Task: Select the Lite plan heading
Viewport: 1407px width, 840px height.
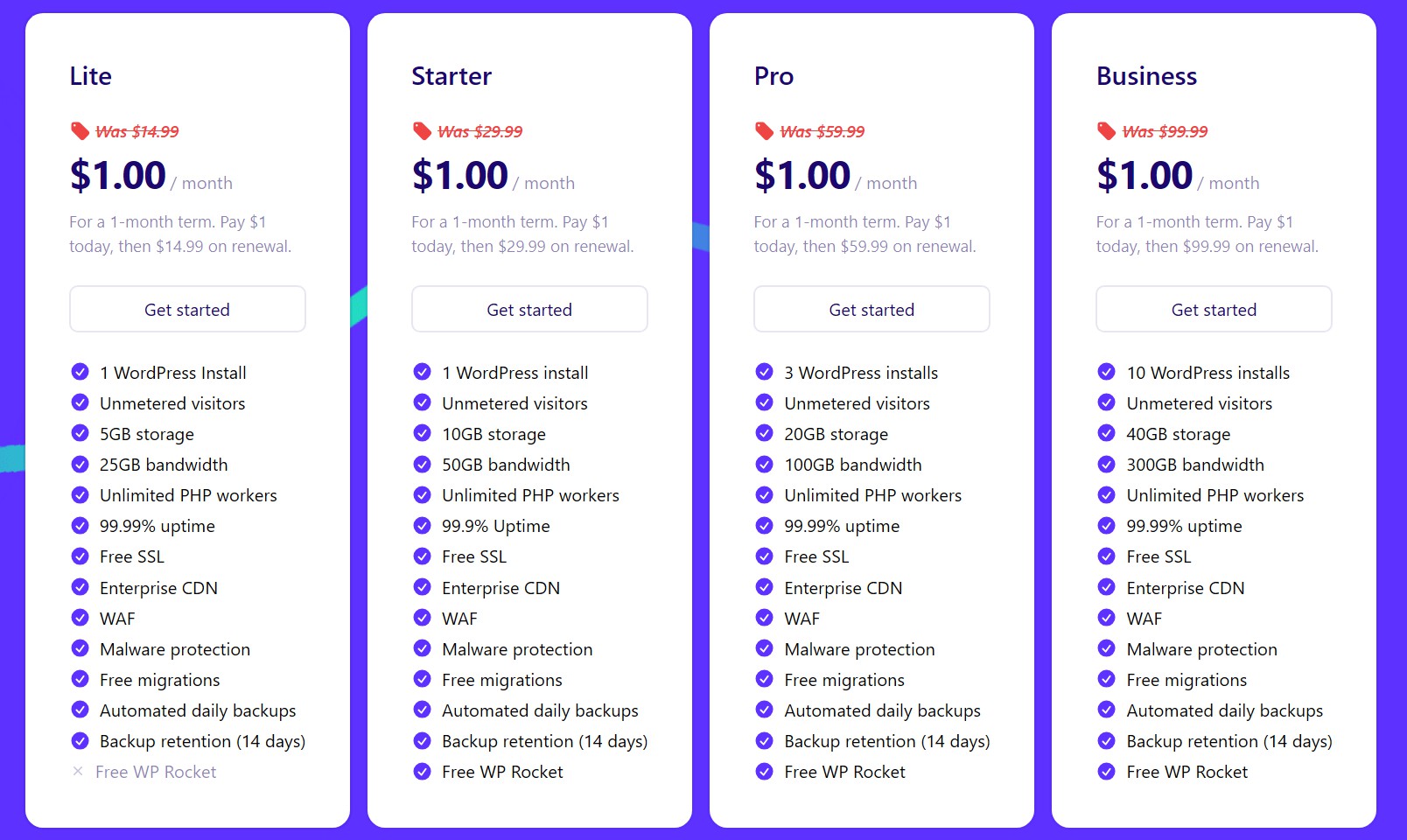Action: click(x=90, y=76)
